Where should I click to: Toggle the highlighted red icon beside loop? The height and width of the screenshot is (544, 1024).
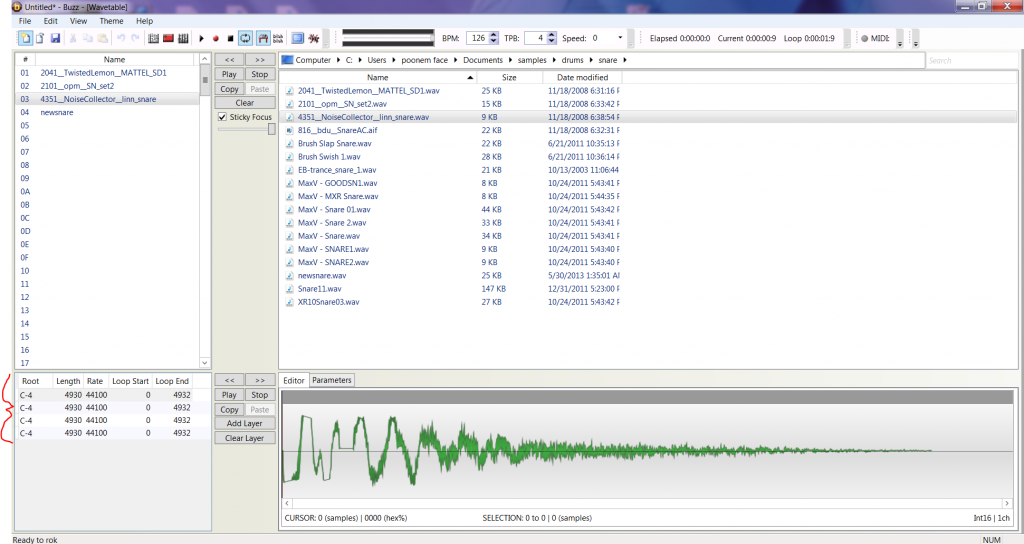point(263,39)
